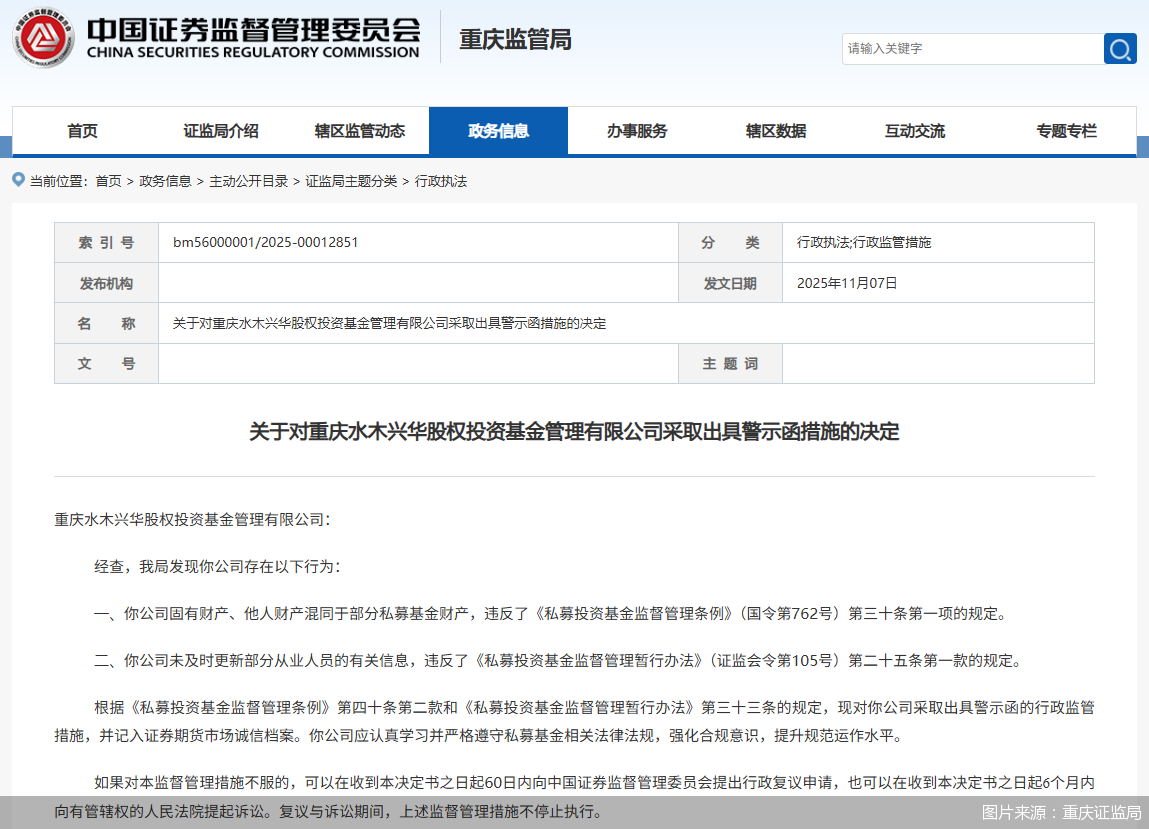Click the 重庆监管局 site title
This screenshot has width=1149, height=829.
point(513,42)
